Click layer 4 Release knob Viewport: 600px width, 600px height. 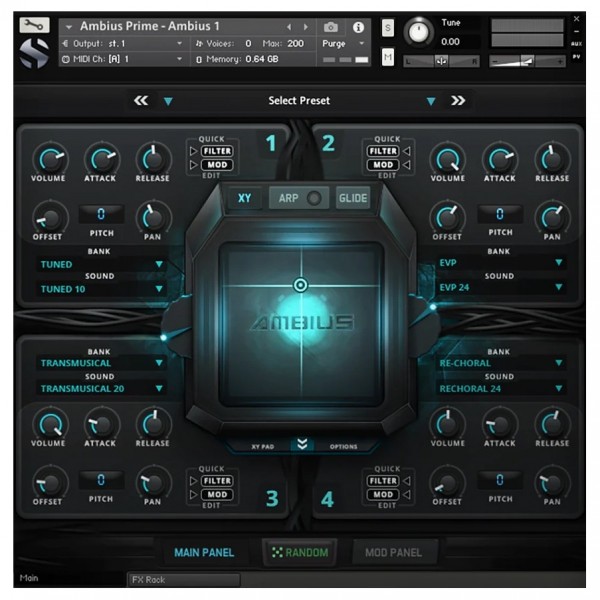(552, 424)
